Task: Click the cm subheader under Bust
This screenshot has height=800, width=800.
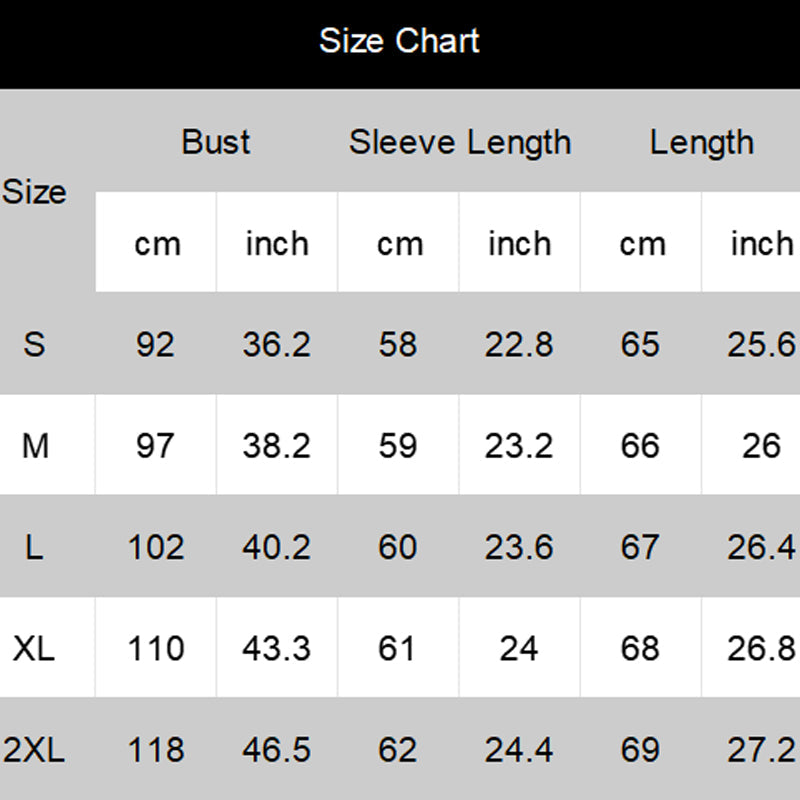Action: (x=157, y=243)
